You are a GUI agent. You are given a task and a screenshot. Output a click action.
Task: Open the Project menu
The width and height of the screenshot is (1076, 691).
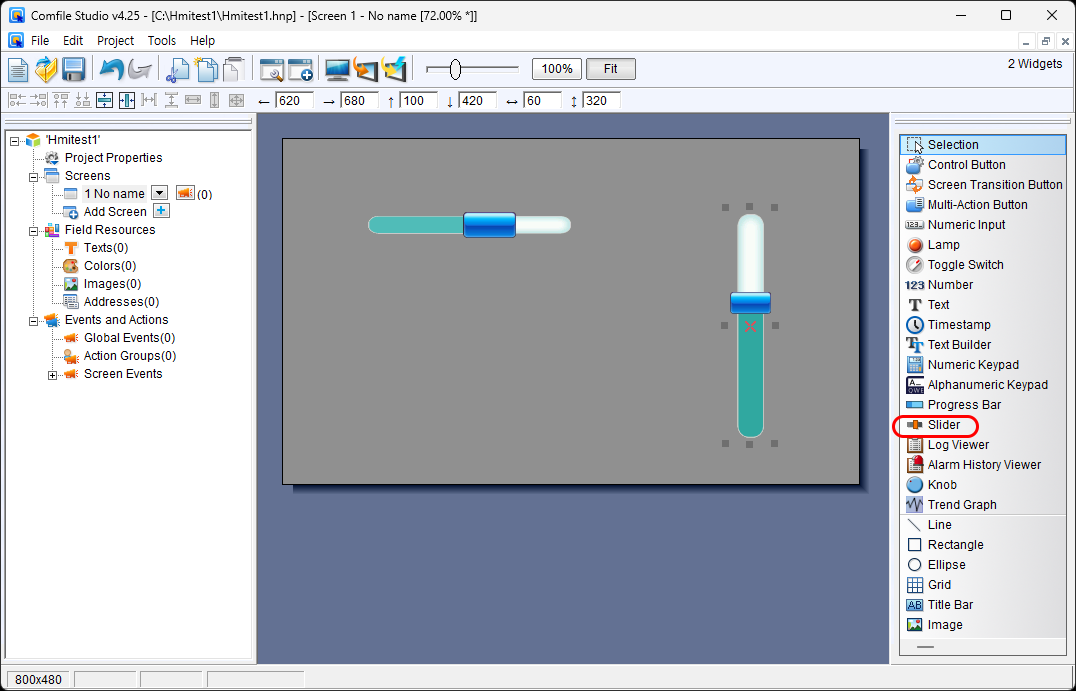pos(115,41)
